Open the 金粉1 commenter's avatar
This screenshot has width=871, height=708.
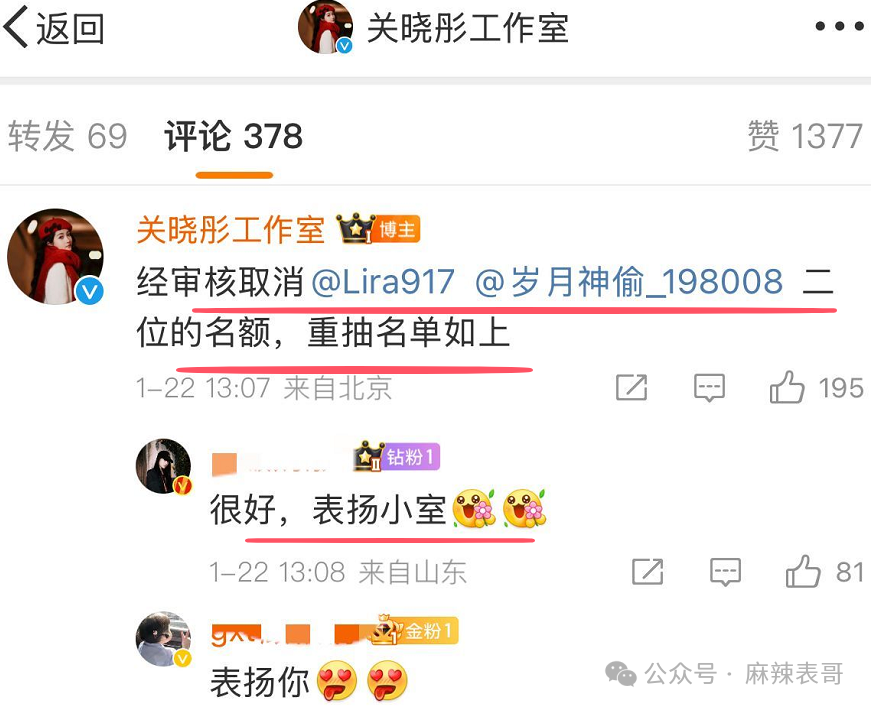coord(163,639)
